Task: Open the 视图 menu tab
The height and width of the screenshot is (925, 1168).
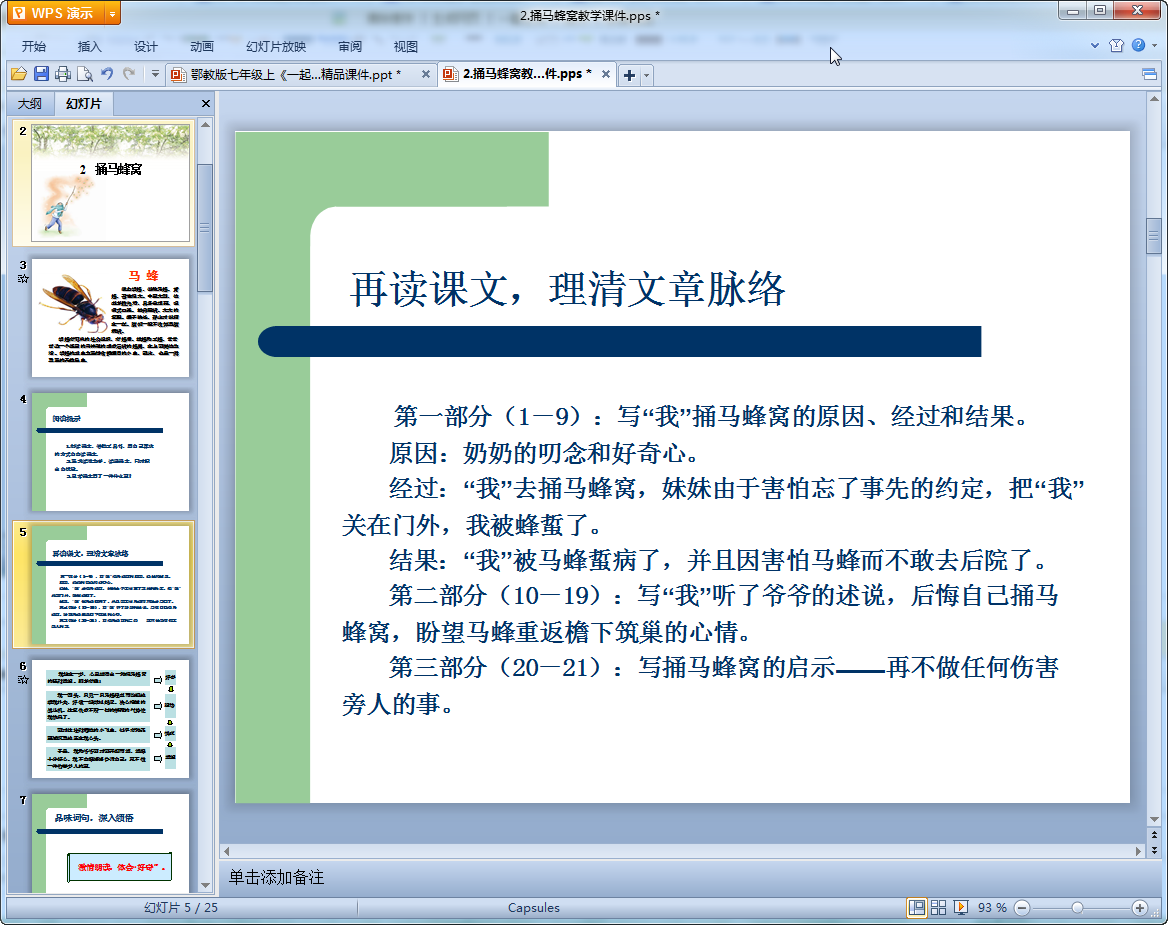Action: [x=406, y=46]
